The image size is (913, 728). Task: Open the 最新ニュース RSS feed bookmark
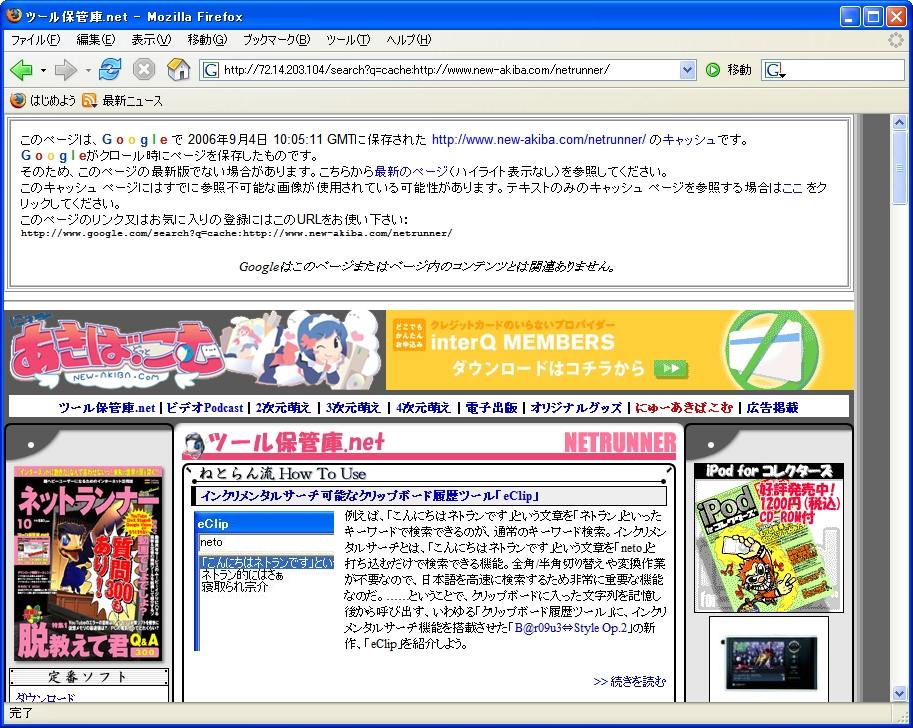122,101
